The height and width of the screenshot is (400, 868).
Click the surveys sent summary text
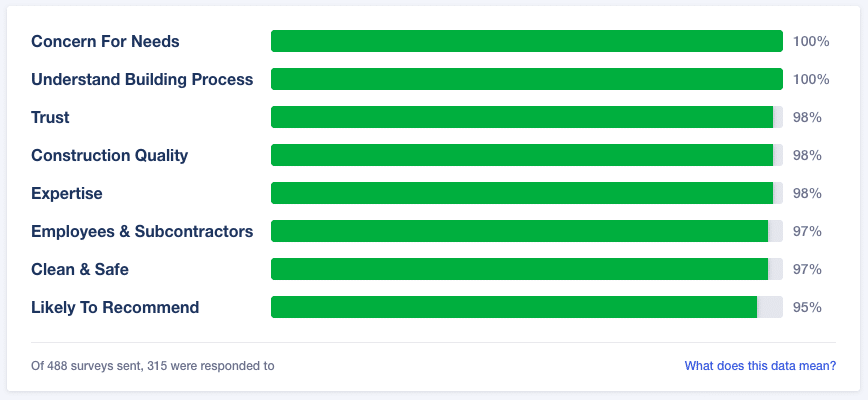click(153, 366)
